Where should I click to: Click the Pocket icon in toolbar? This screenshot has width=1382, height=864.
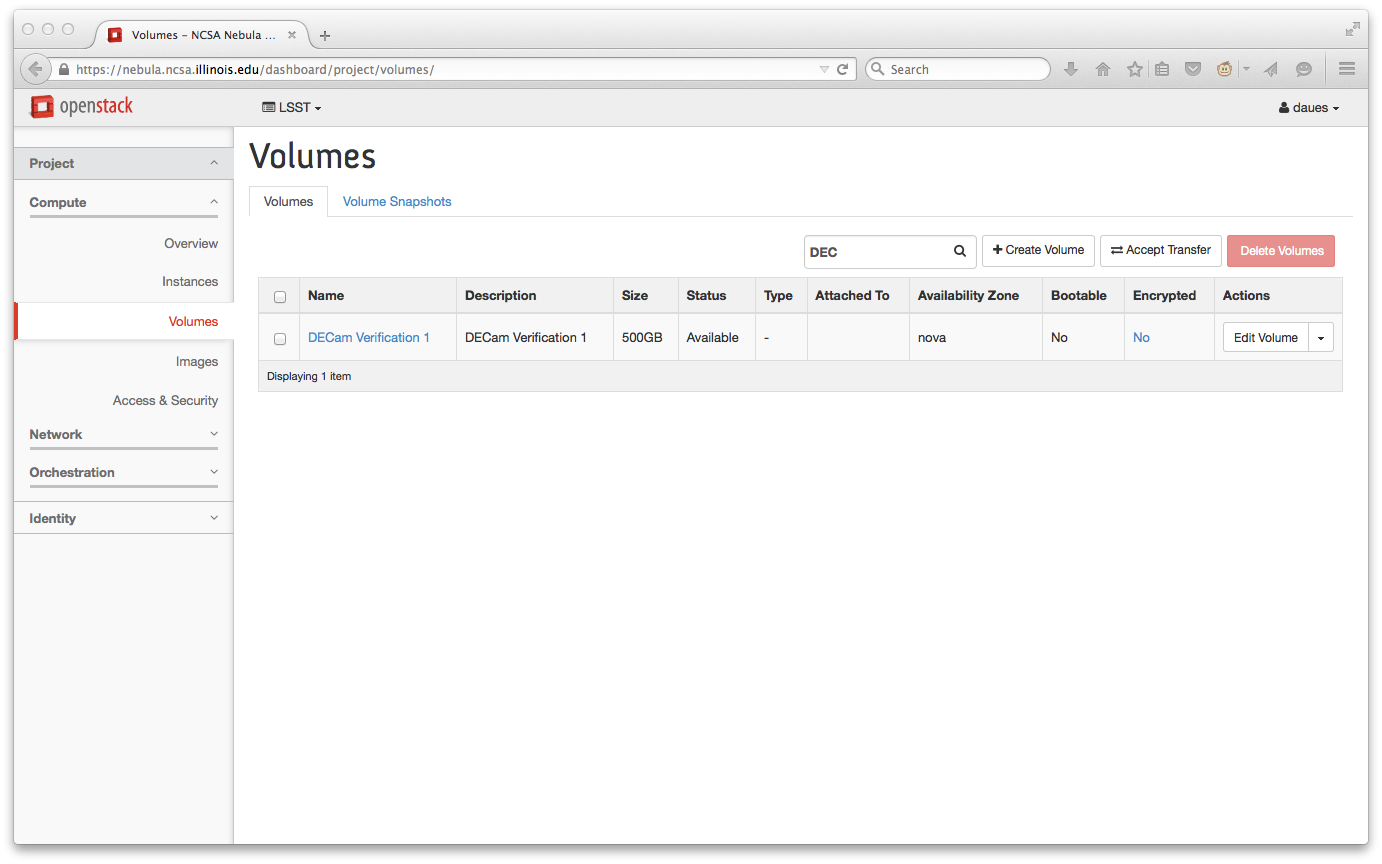[1193, 69]
